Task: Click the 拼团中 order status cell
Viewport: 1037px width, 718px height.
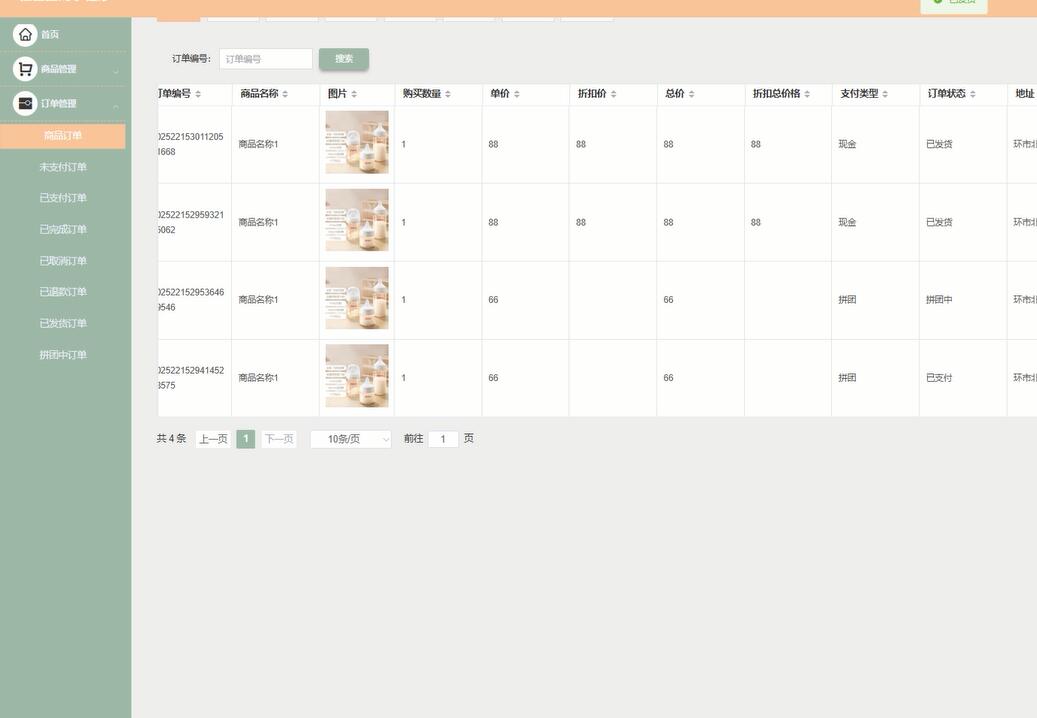Action: [939, 299]
